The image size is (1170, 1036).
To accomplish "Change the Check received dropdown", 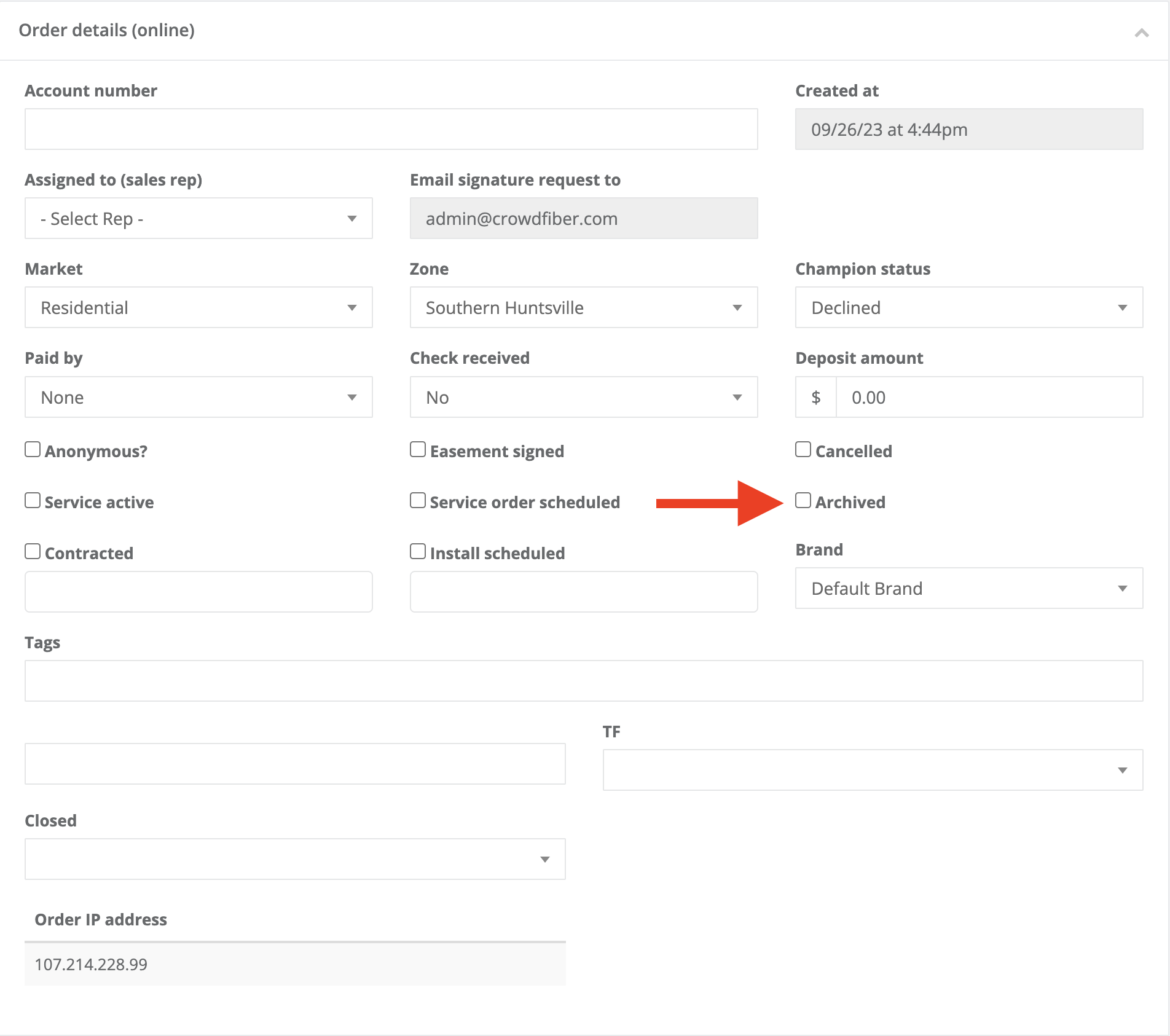I will point(583,398).
